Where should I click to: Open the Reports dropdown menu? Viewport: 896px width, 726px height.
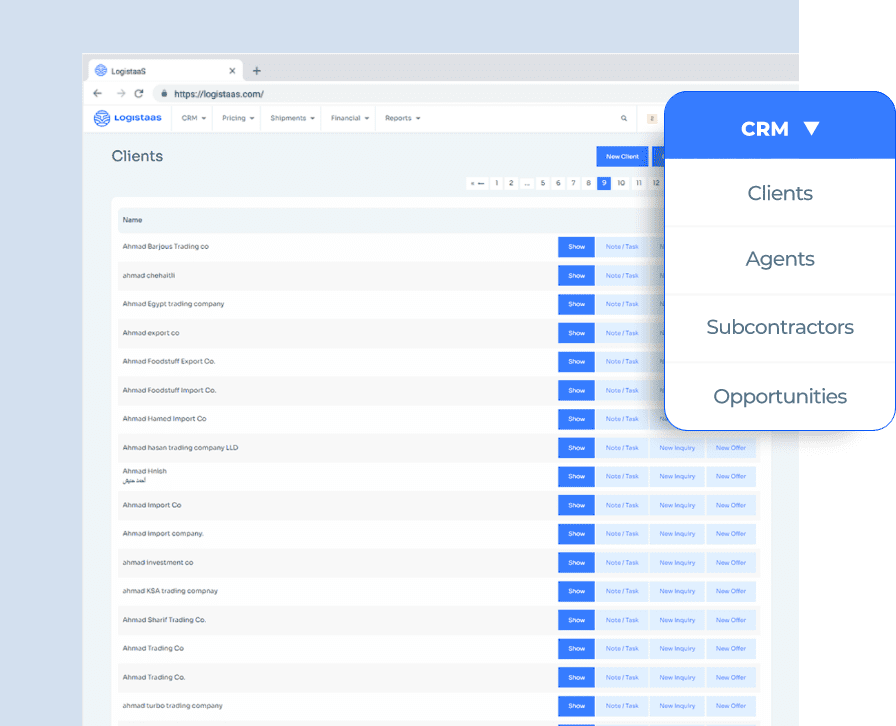click(x=402, y=118)
